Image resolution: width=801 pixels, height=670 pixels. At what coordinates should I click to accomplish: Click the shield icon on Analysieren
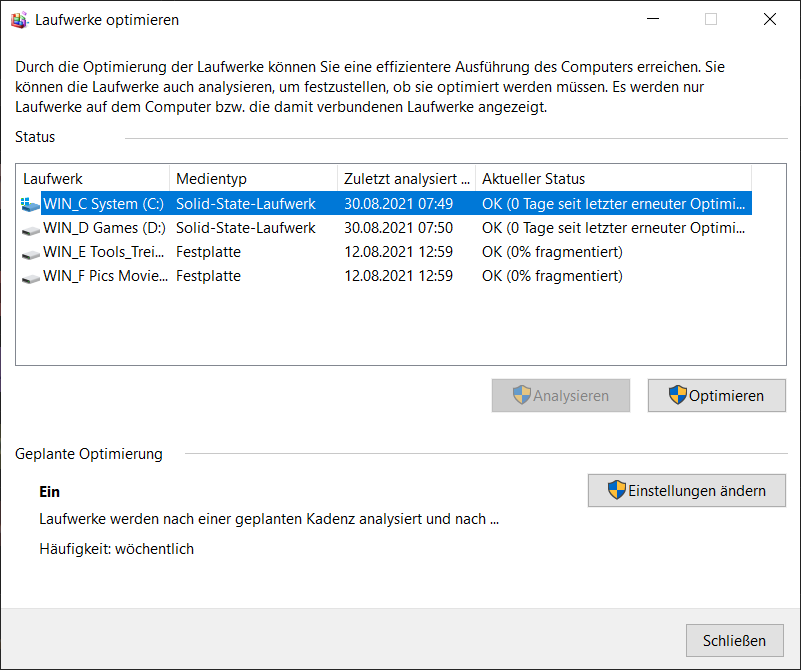(x=522, y=395)
